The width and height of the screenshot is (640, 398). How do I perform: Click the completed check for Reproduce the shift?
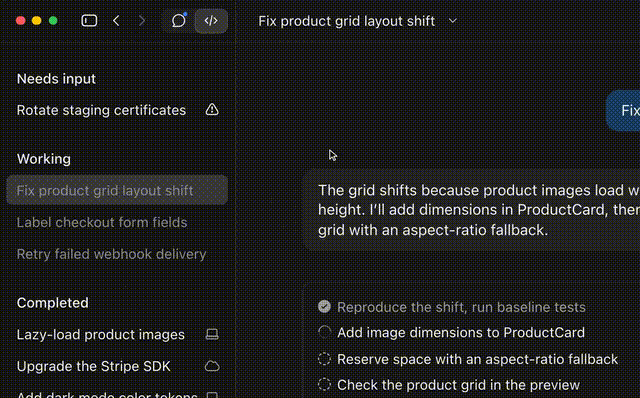point(324,307)
